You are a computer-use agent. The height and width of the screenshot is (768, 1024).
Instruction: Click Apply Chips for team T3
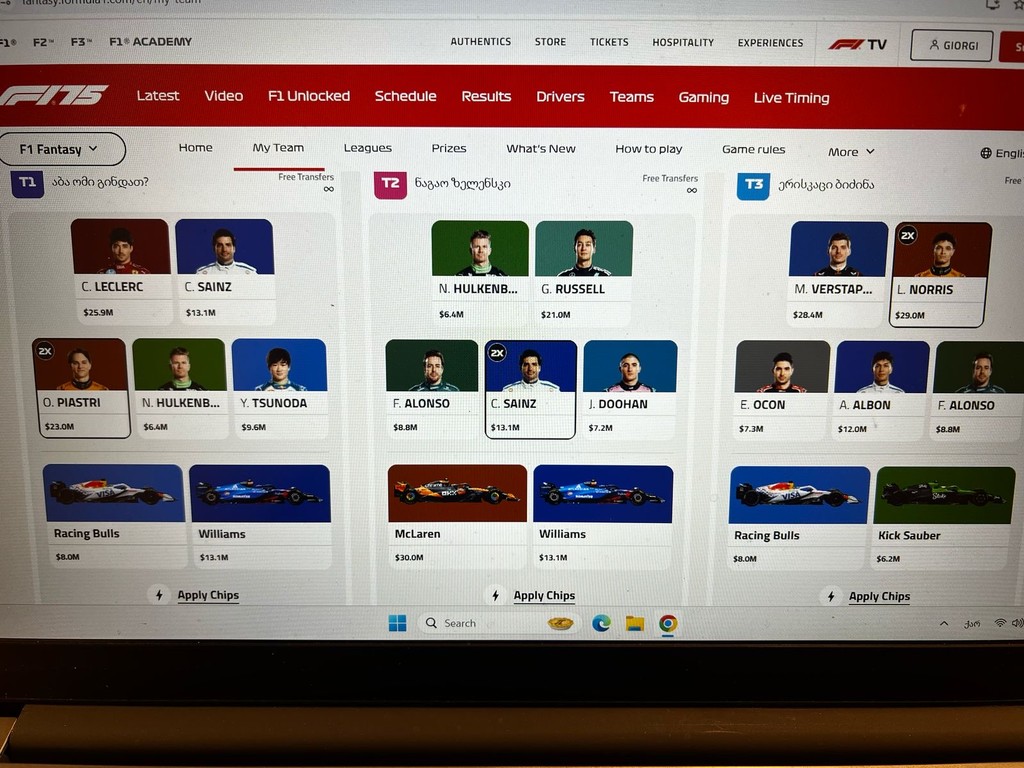tap(879, 596)
